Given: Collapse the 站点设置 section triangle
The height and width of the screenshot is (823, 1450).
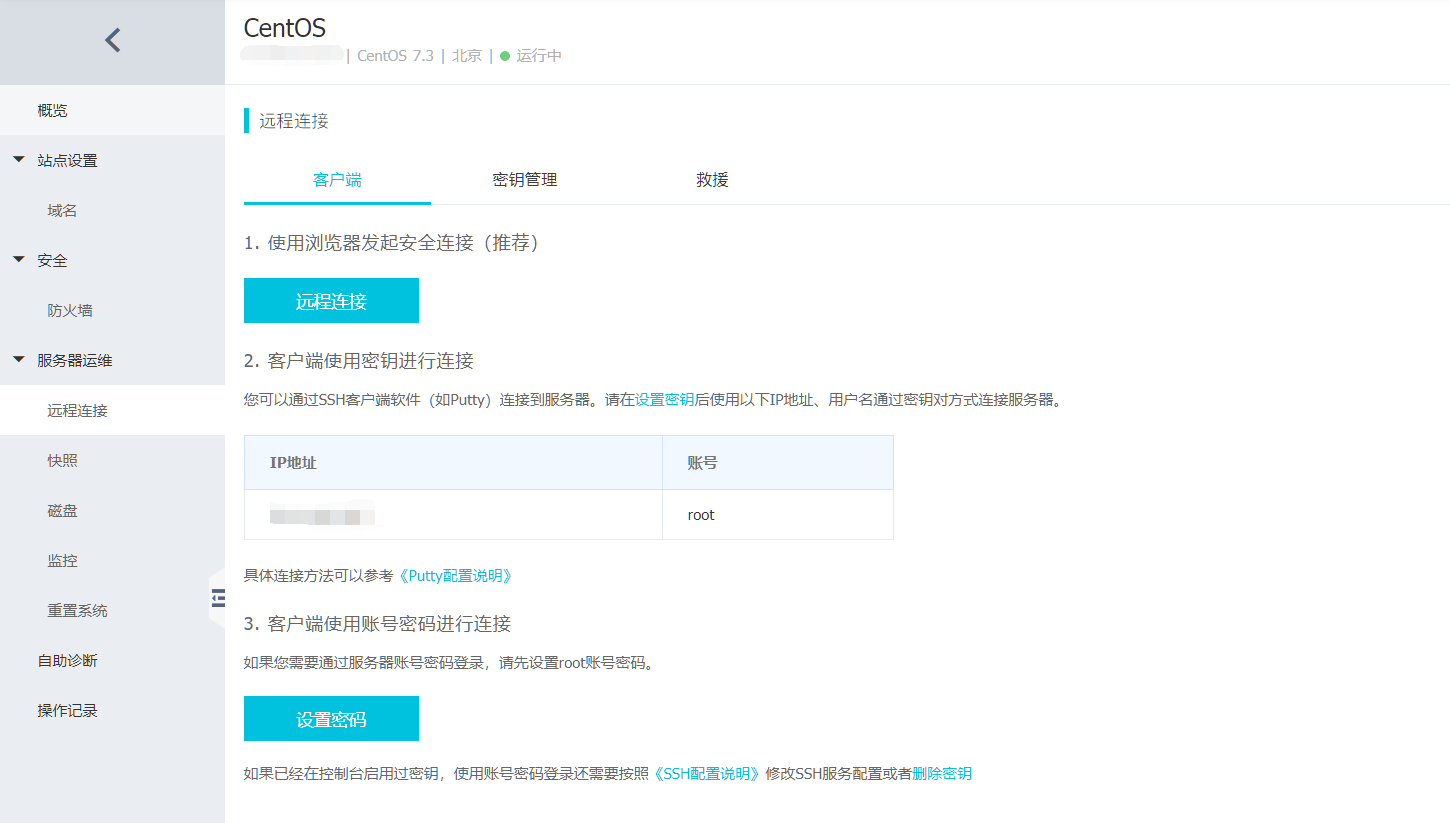Looking at the screenshot, I should (x=18, y=160).
